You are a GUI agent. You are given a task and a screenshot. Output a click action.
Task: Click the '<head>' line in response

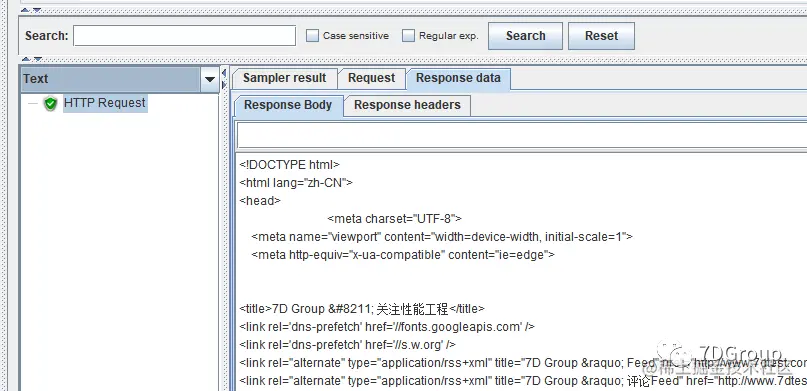[x=260, y=201]
